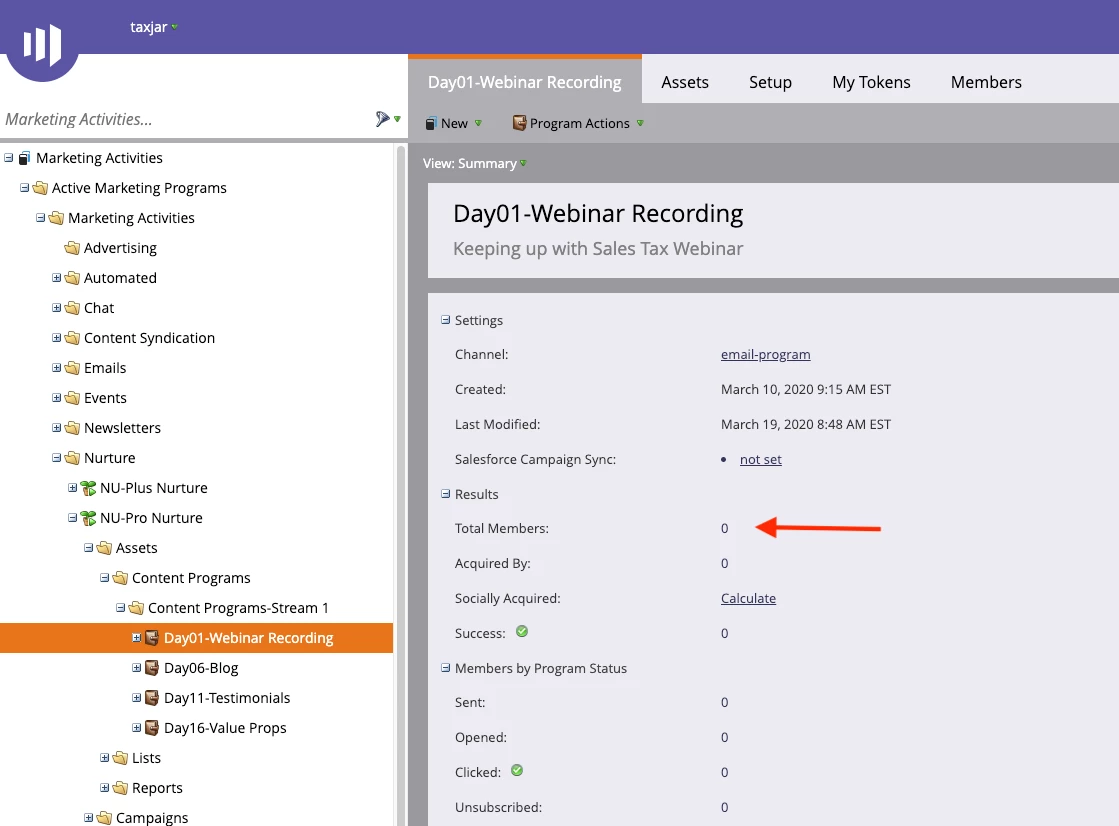Click the NU-Plus Nurture engagement icon
The image size is (1119, 826).
[x=88, y=488]
